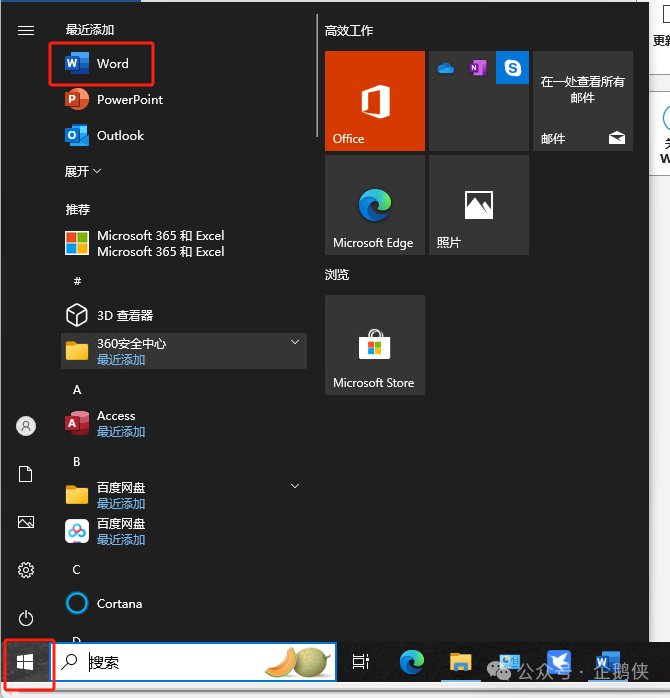Click the letter C section header
Screen dimensions: 670x698
(x=77, y=570)
